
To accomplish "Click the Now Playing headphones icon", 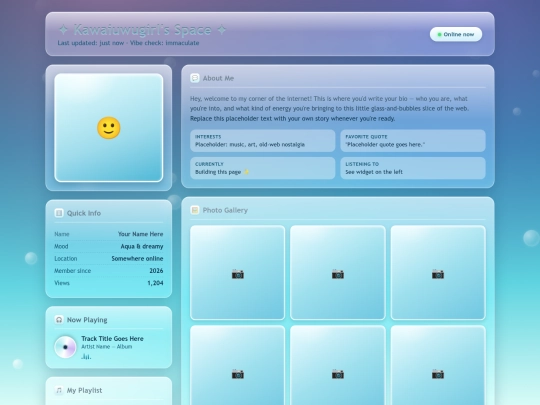I will click(59, 320).
